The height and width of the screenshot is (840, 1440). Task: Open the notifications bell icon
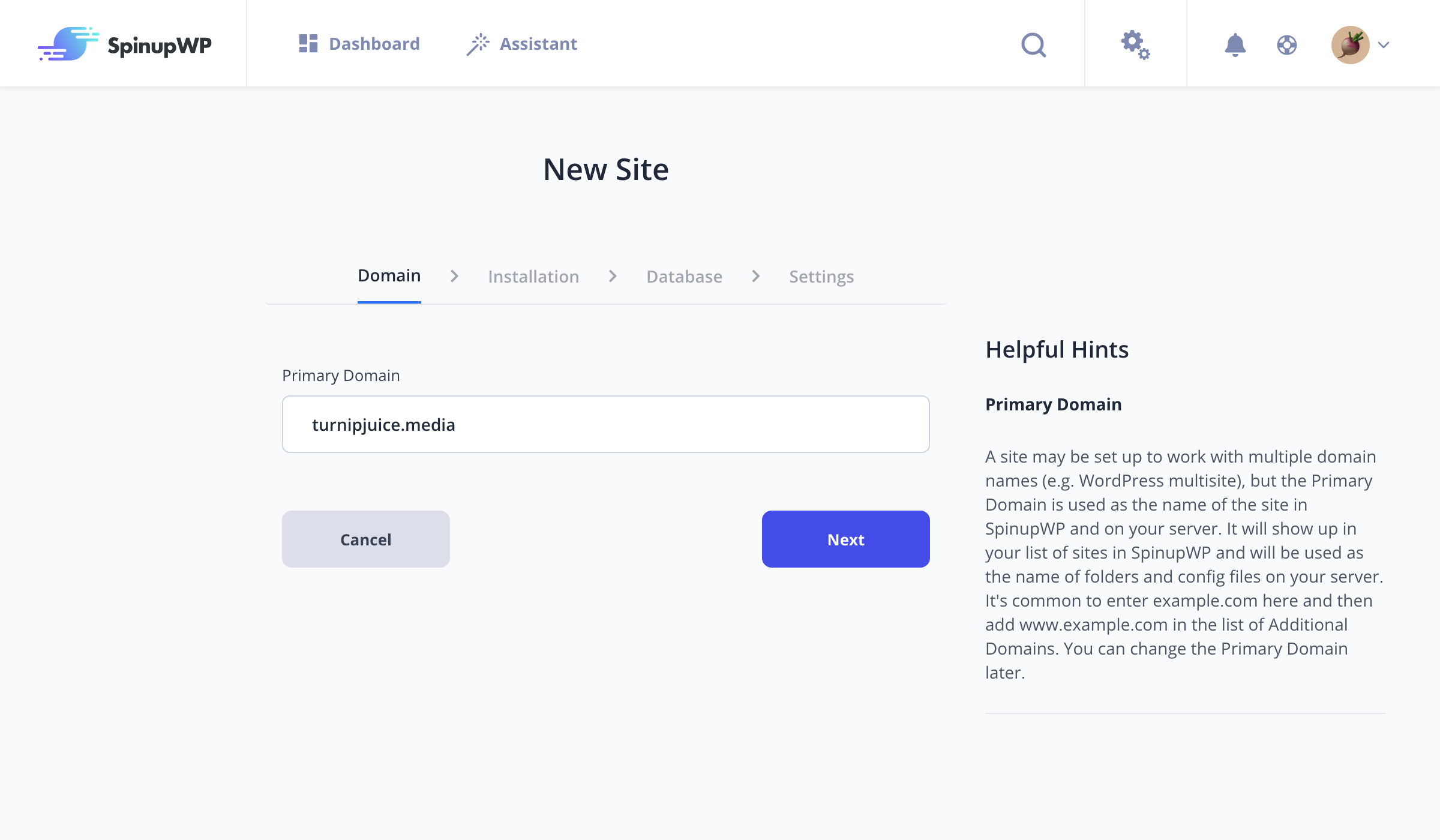1235,44
